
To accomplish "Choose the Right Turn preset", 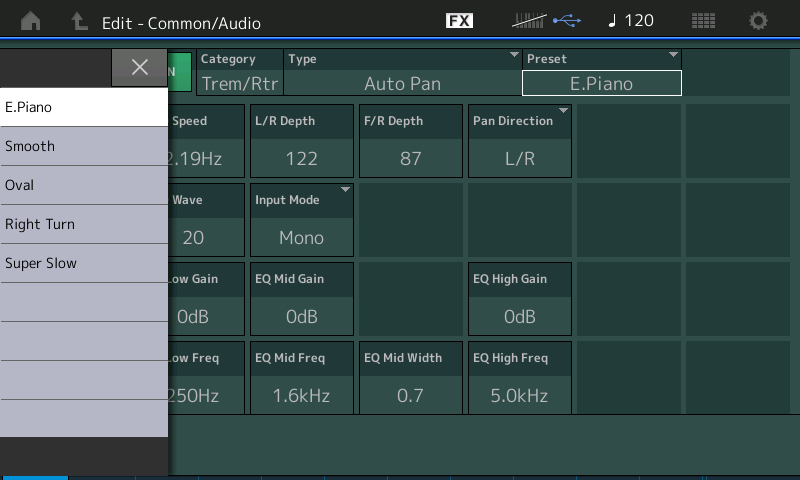I will tap(84, 224).
